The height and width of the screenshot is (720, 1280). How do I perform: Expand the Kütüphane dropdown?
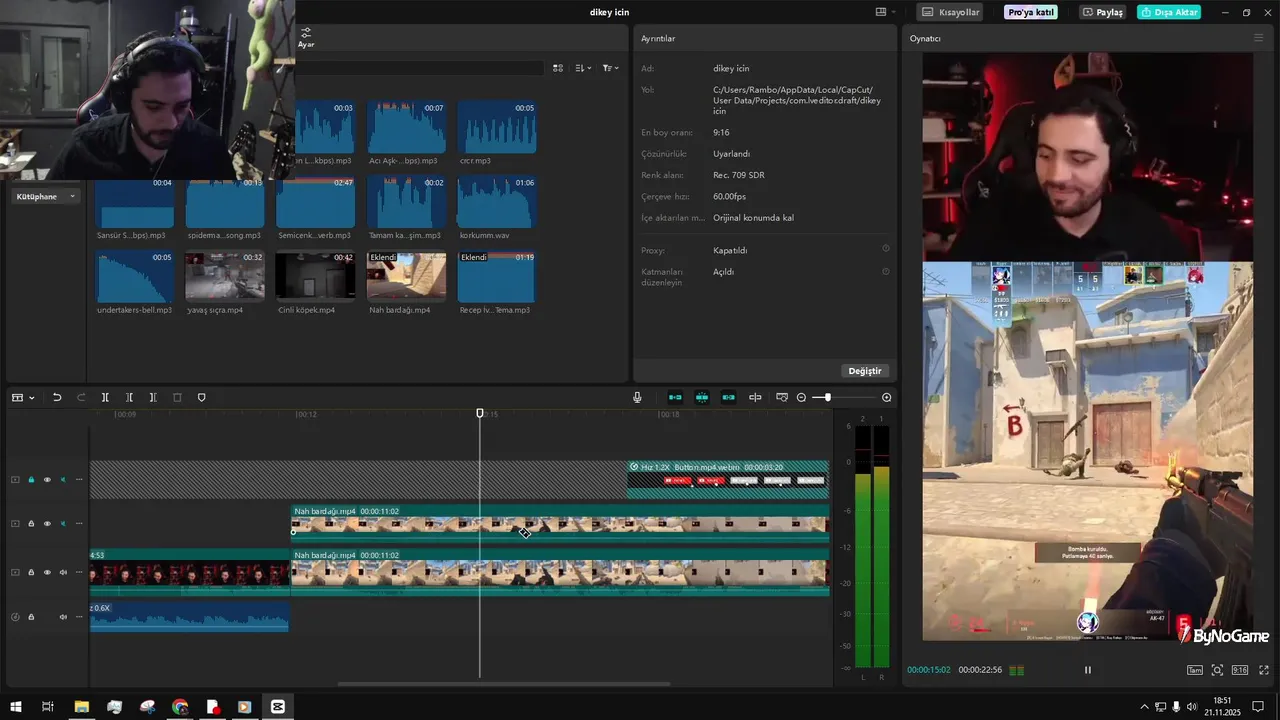point(46,196)
